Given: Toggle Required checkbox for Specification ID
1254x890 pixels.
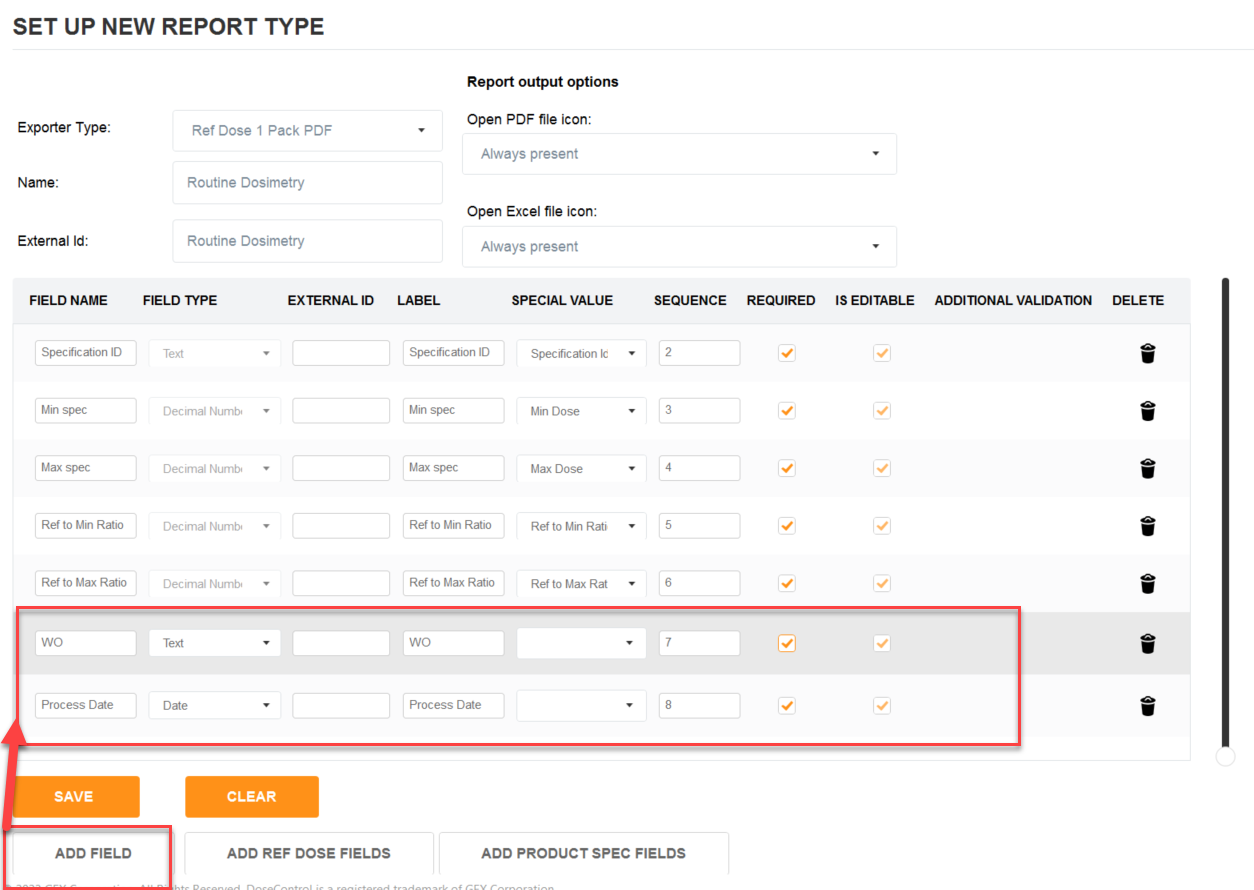Looking at the screenshot, I should (x=787, y=353).
